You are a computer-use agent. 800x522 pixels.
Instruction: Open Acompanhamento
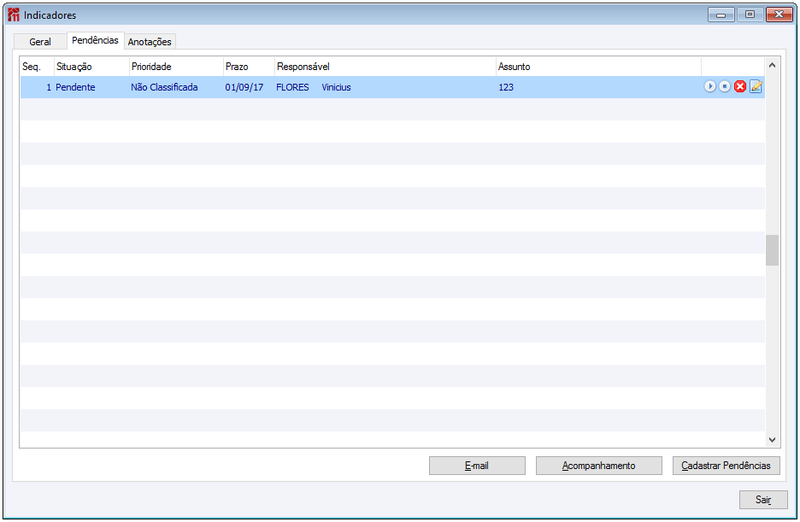(598, 465)
